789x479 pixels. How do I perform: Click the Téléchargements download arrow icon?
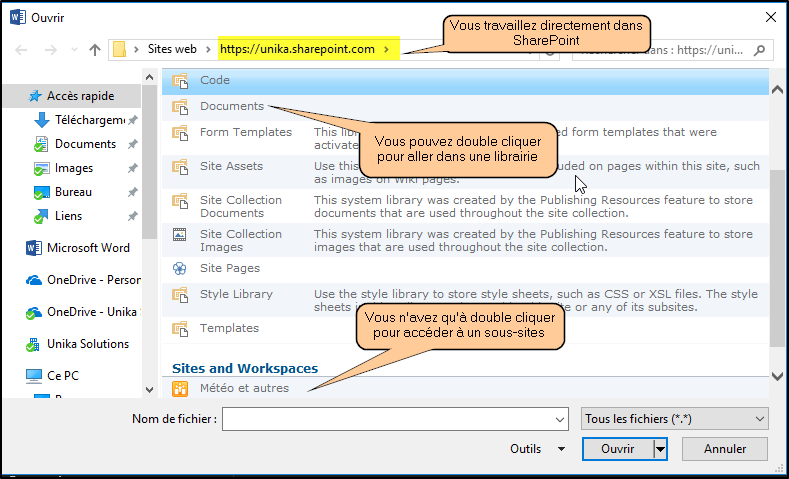tap(42, 120)
